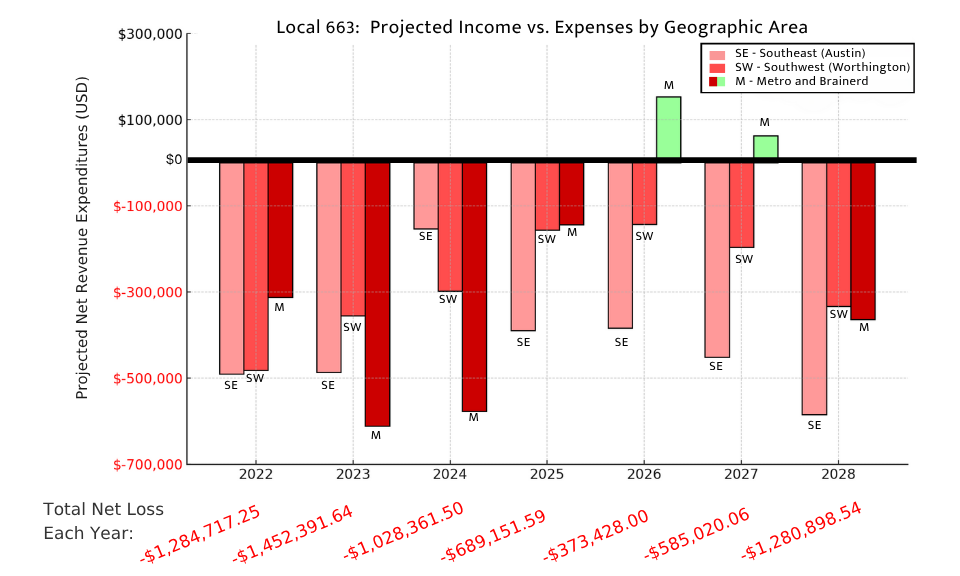This screenshot has width=960, height=576.
Task: Pick the SW bar for 2027
Action: (741, 204)
